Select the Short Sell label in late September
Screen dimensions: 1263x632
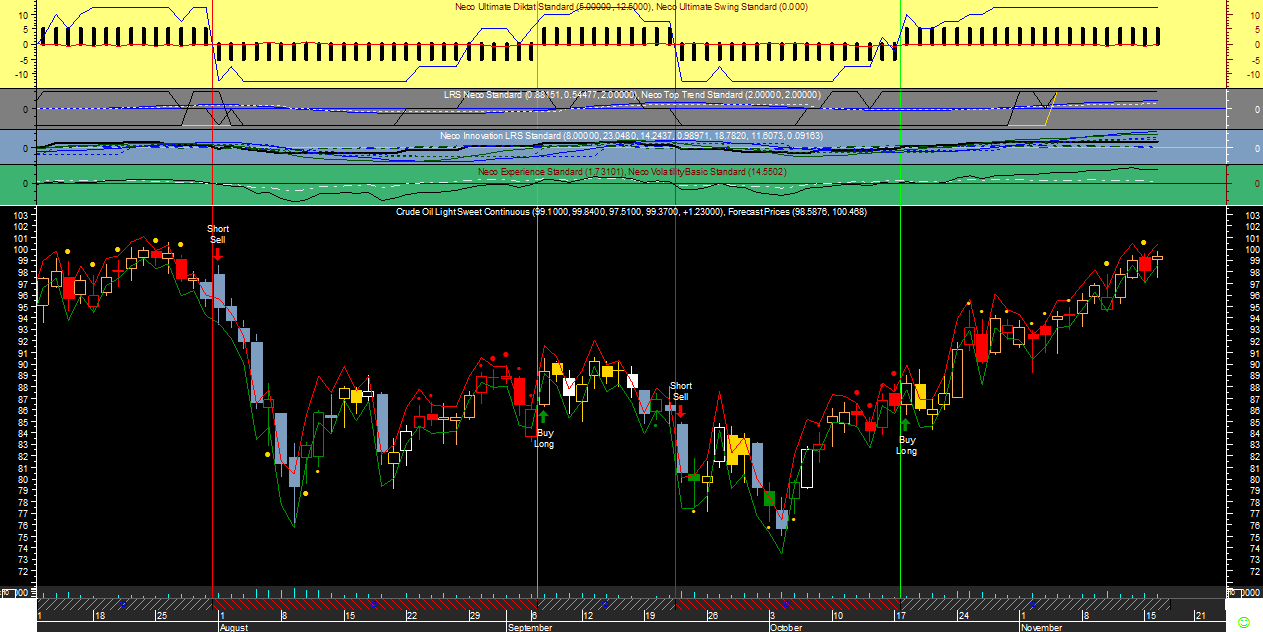pyautogui.click(x=681, y=391)
